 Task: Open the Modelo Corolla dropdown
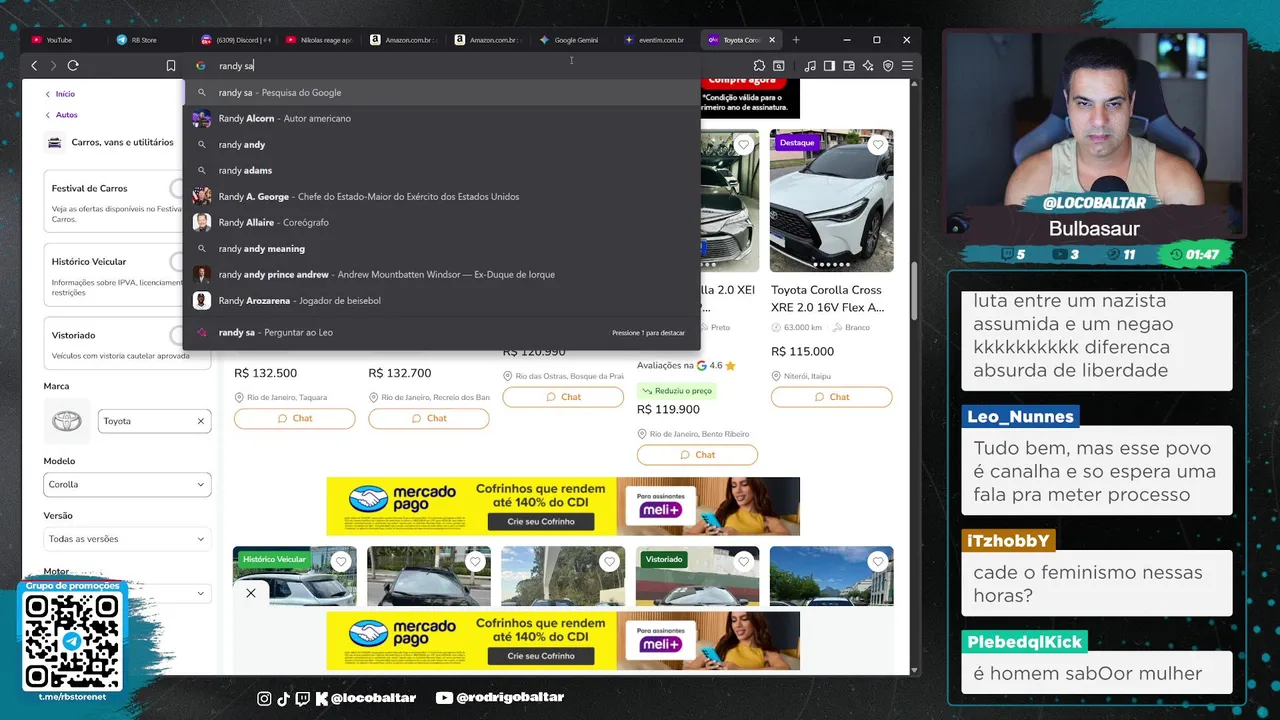pos(127,484)
